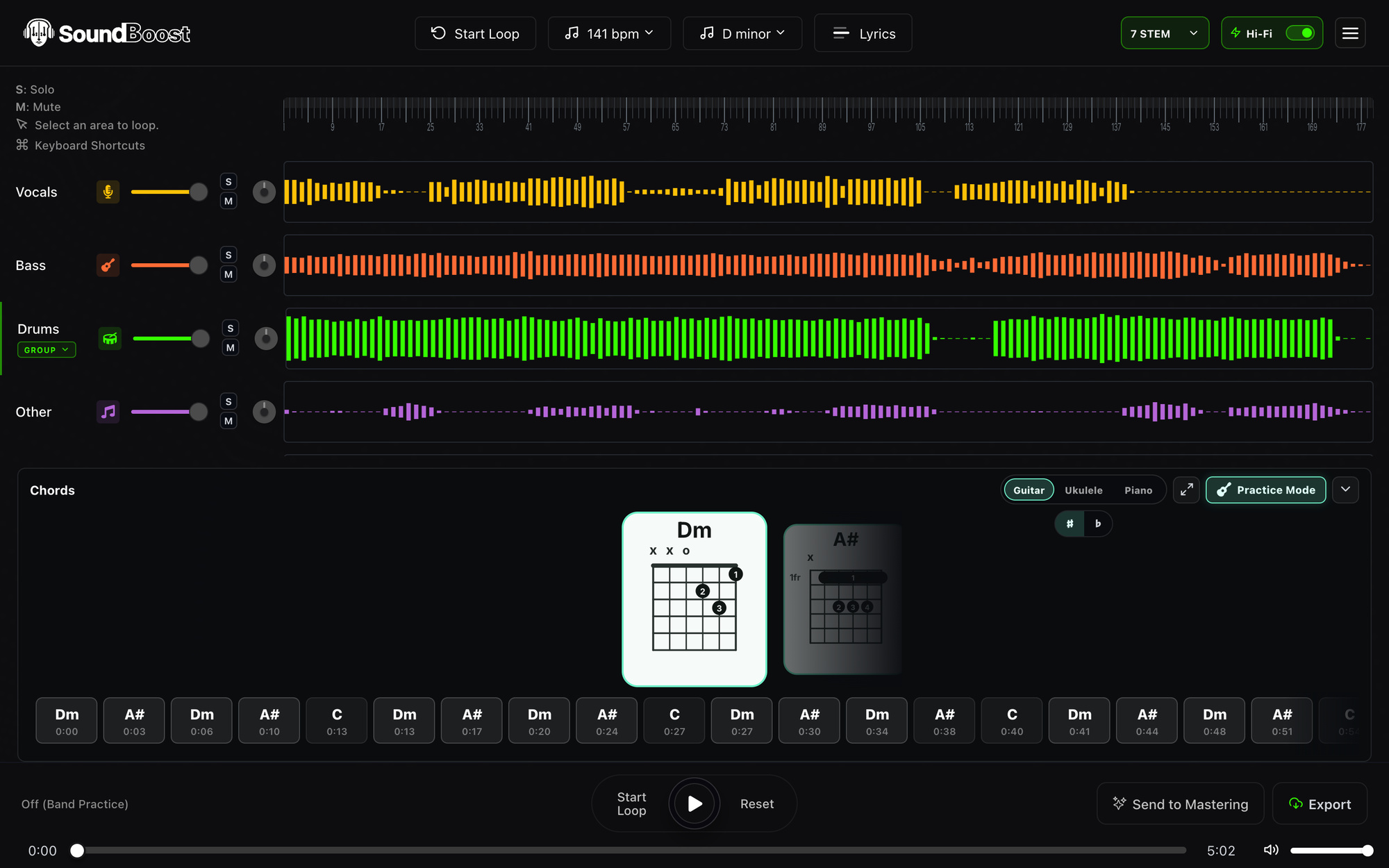This screenshot has height=868, width=1389.
Task: Expand chords panel to fullscreen
Action: pos(1186,490)
